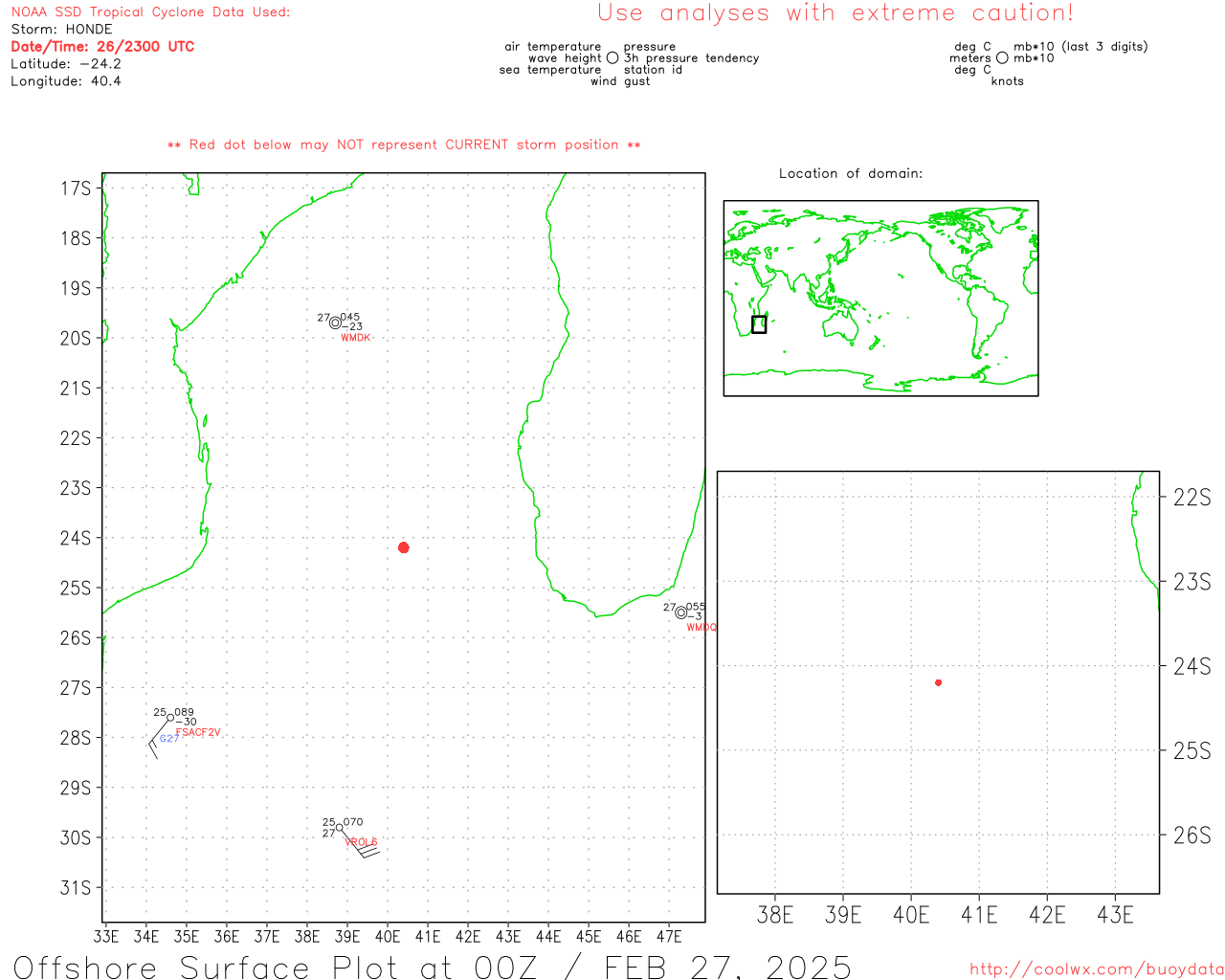
Task: Click the '33E' longitude label on main map
Action: pos(106,936)
